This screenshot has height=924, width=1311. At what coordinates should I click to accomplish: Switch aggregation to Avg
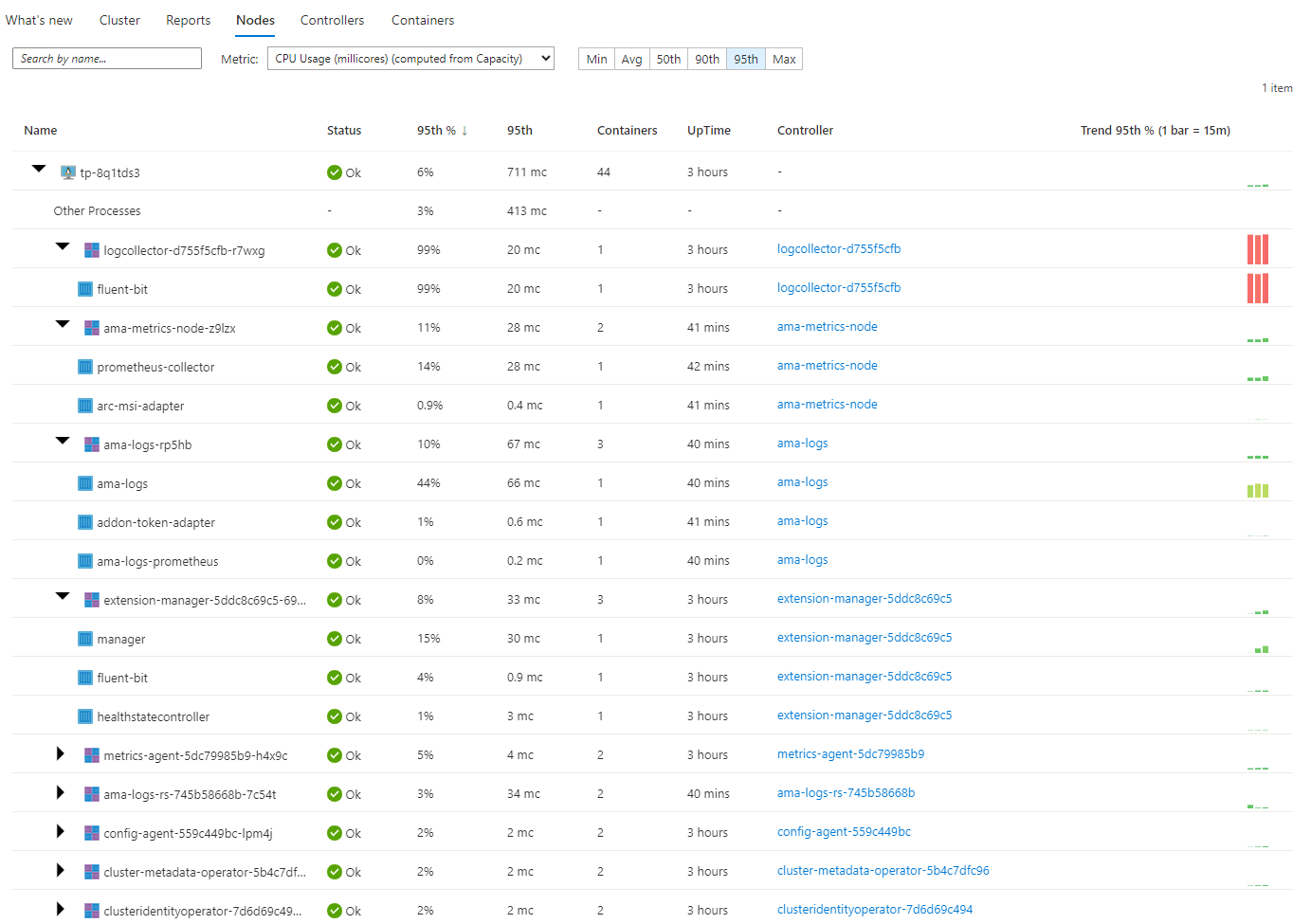[631, 59]
